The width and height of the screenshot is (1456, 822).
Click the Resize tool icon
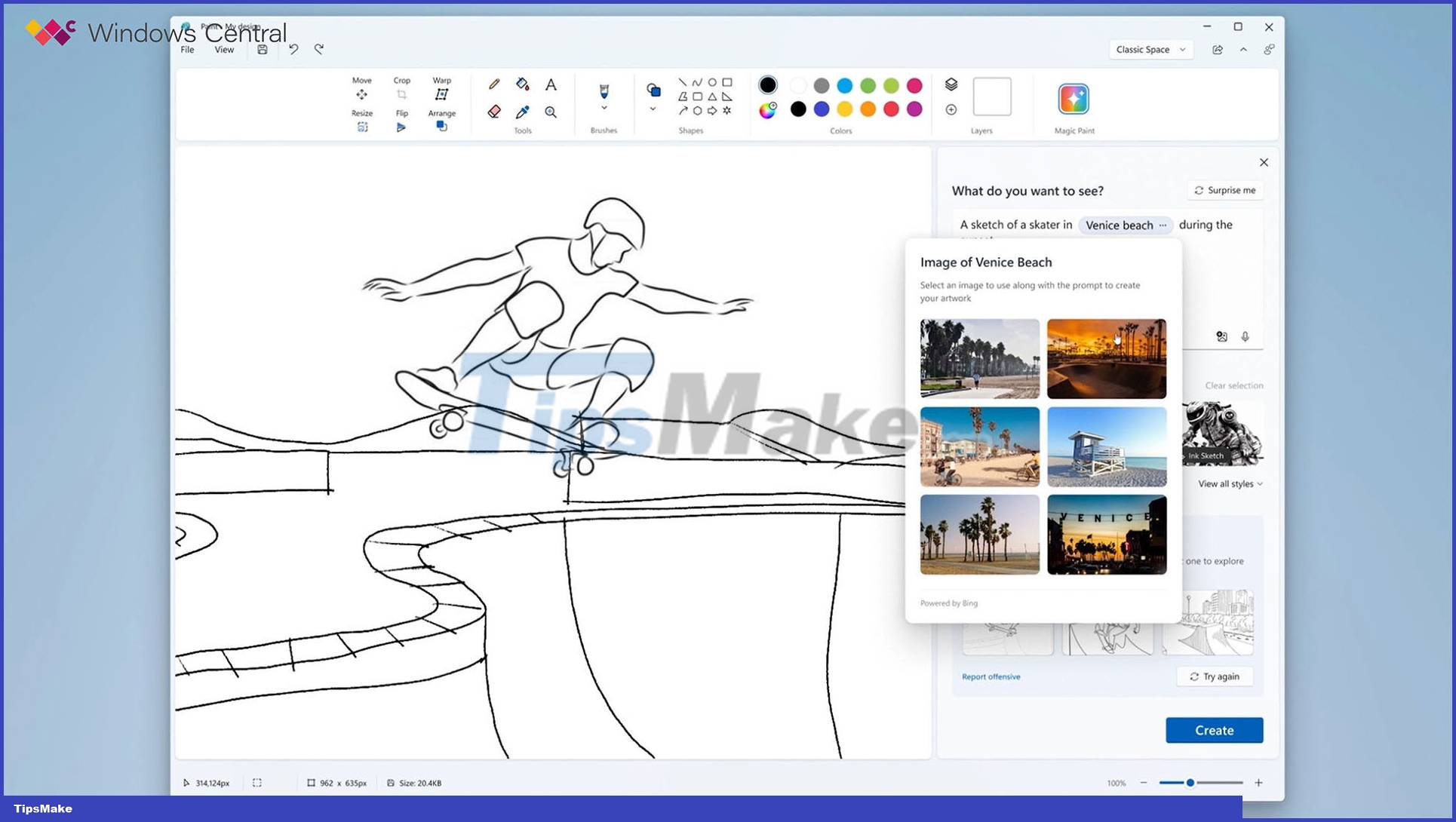click(x=362, y=127)
